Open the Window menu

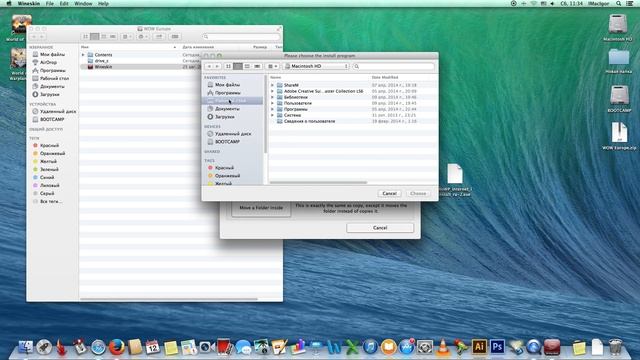coord(83,3)
